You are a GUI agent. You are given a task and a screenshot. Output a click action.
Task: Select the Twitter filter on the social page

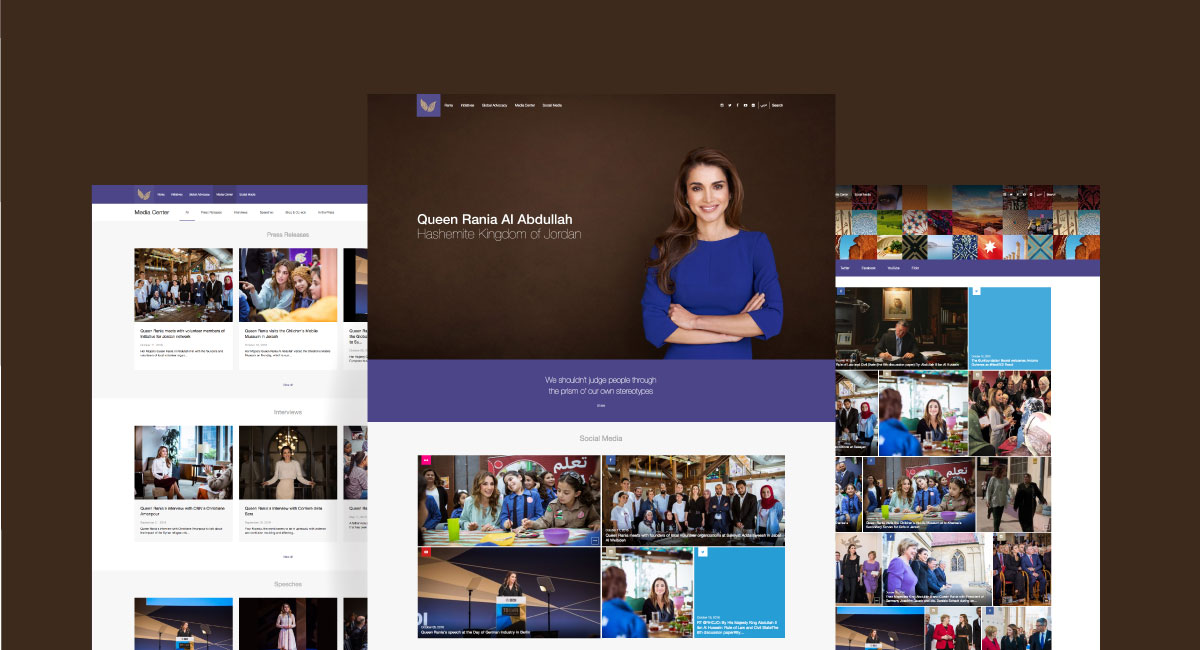[x=845, y=268]
